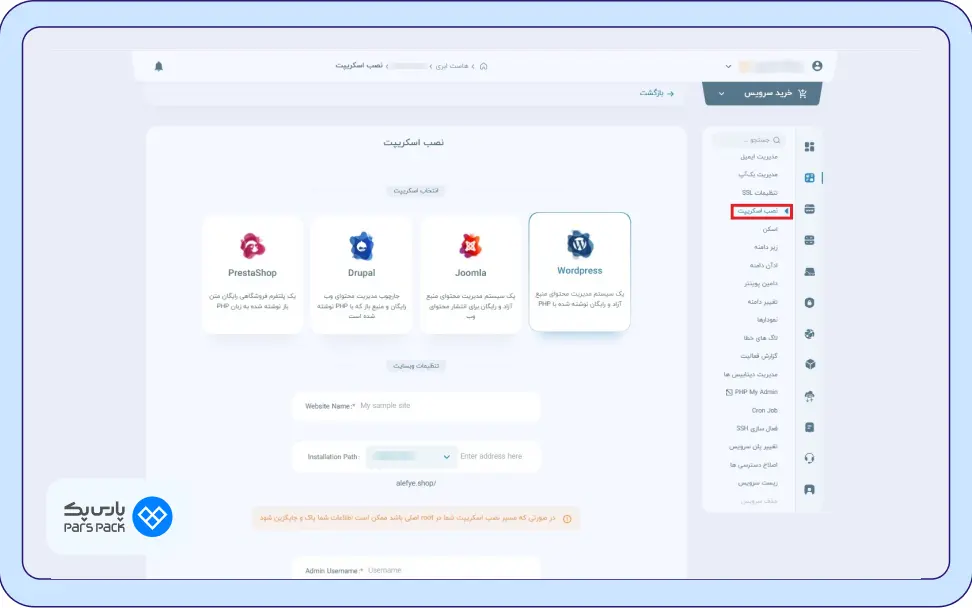Click the Joomla card title
The width and height of the screenshot is (972, 608).
[471, 273]
